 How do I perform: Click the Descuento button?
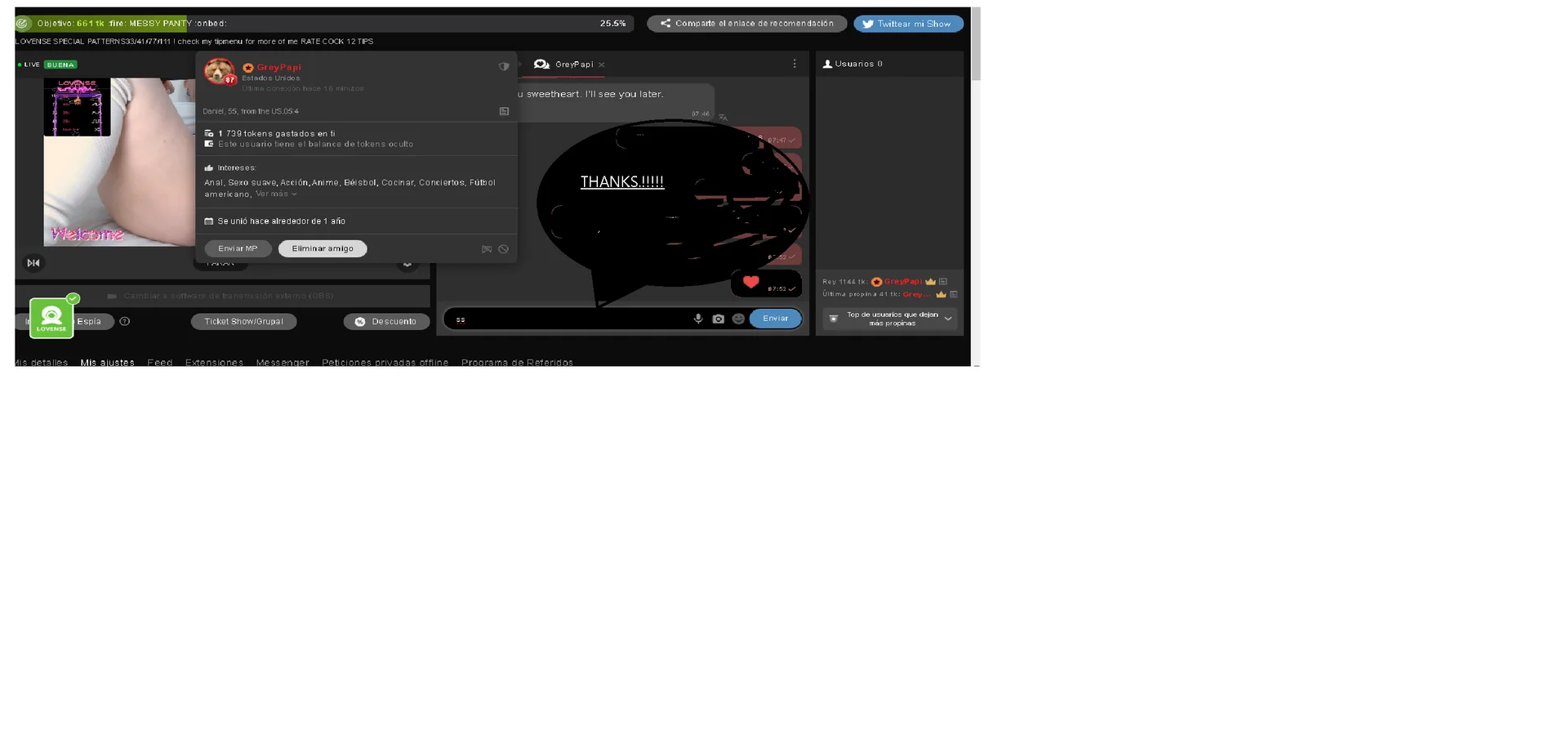point(386,321)
